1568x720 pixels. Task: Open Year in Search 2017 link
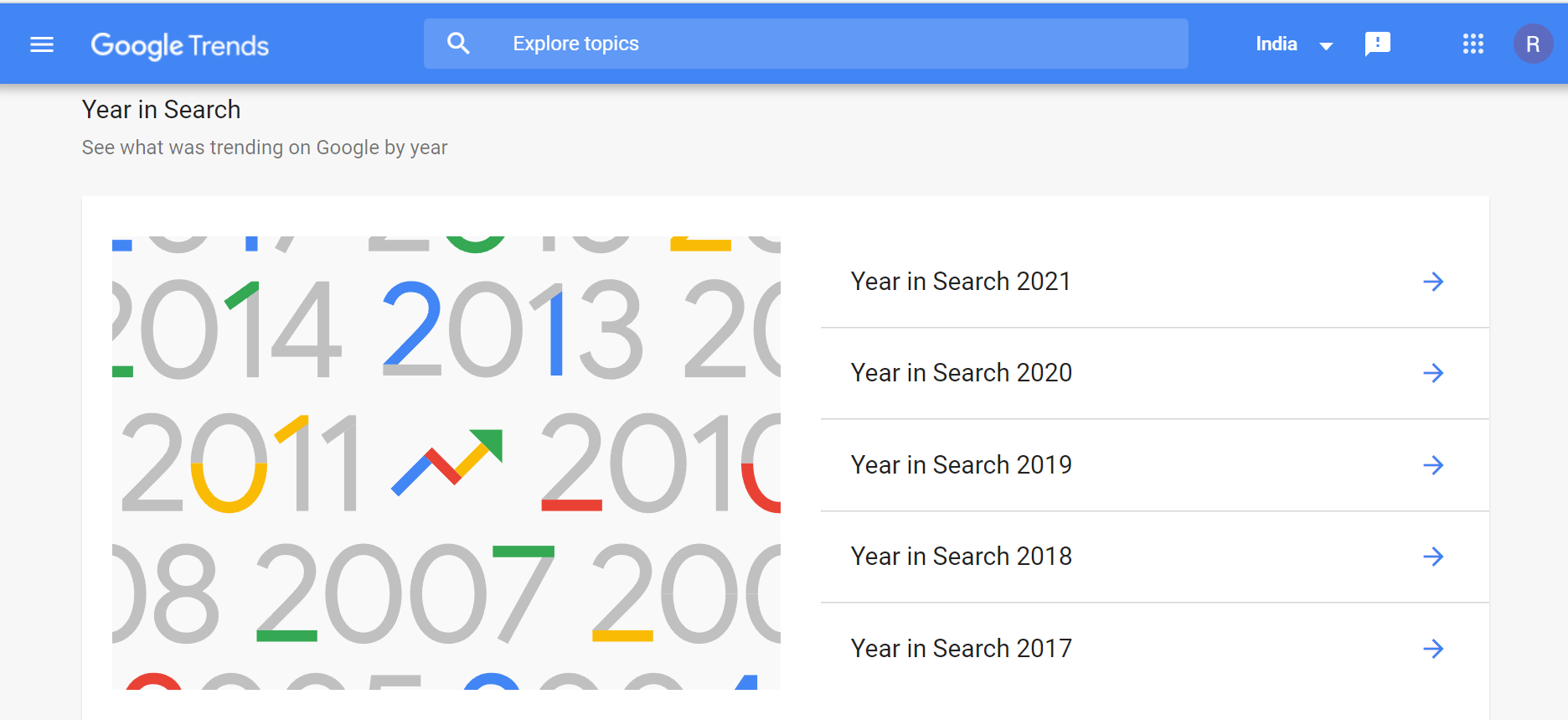(1155, 649)
